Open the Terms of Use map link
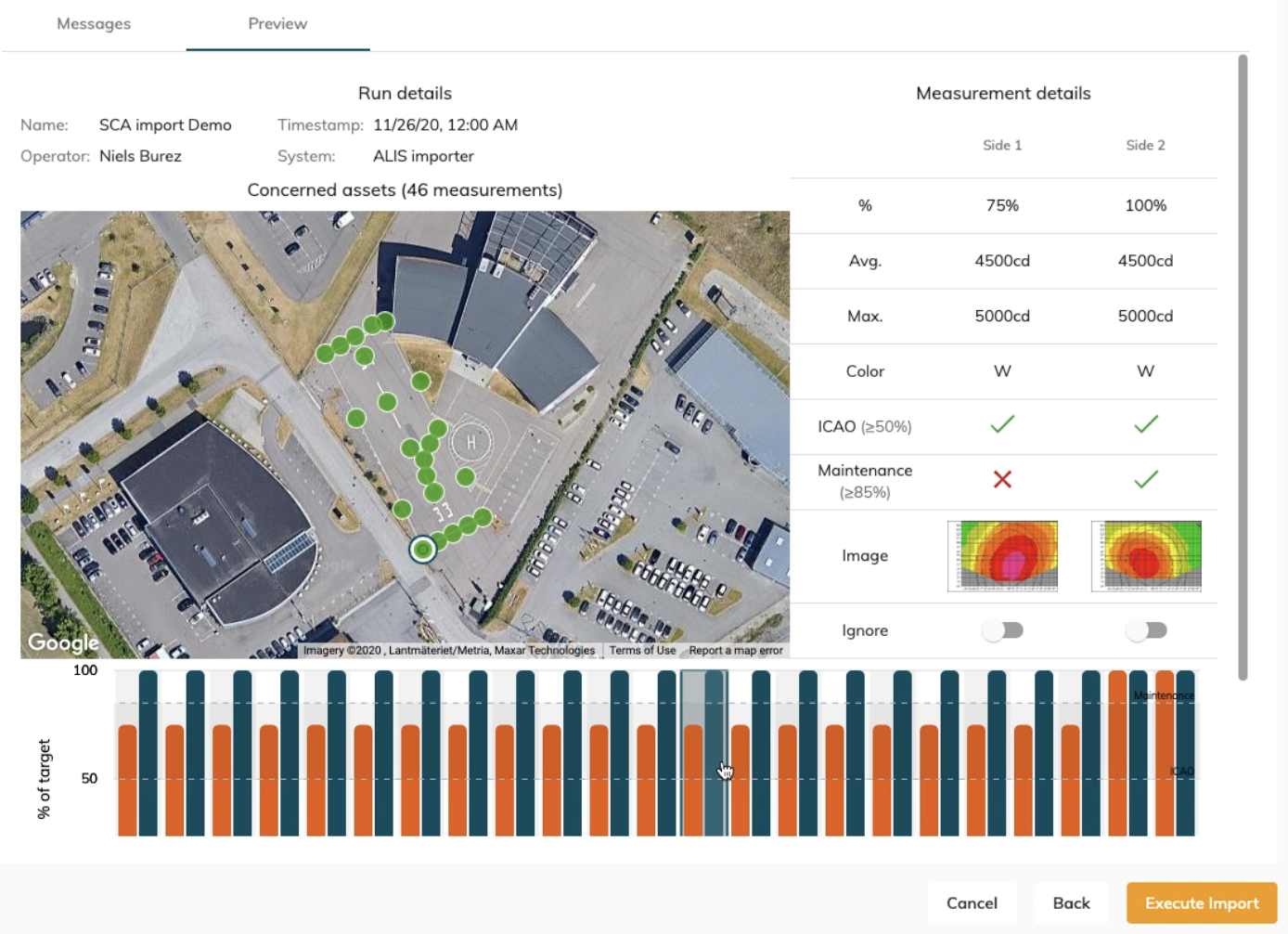This screenshot has width=1288, height=934. pyautogui.click(x=642, y=651)
